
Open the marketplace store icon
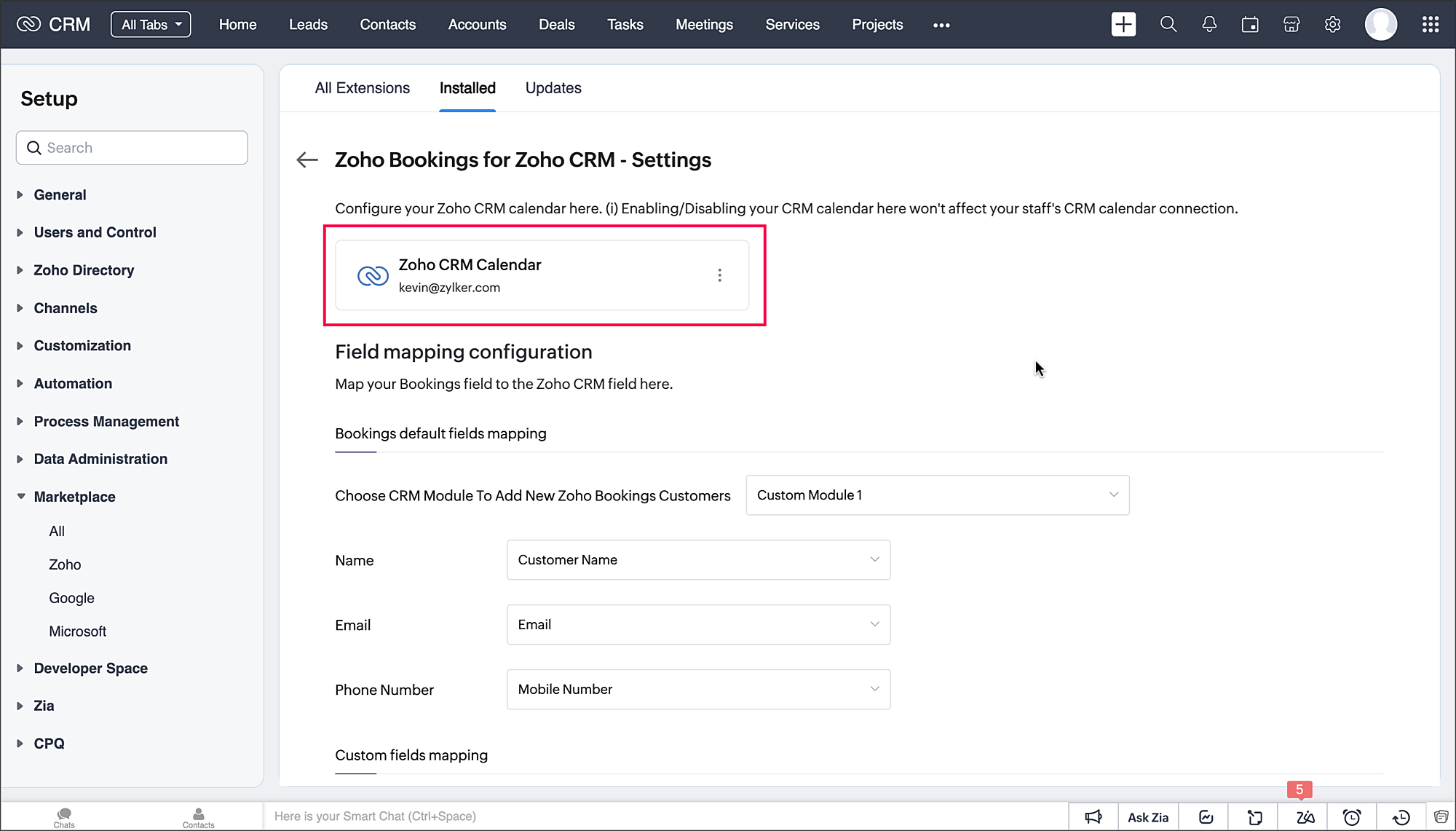click(1291, 24)
